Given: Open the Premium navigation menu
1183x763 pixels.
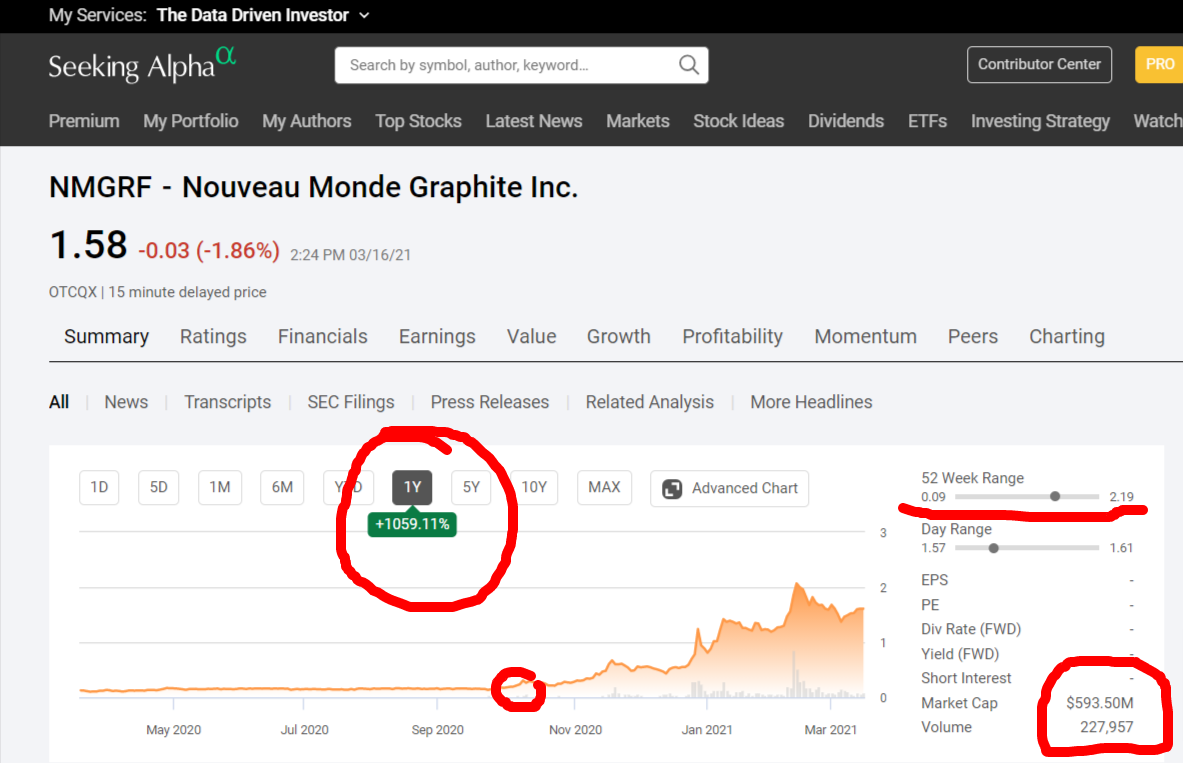Looking at the screenshot, I should click(84, 121).
